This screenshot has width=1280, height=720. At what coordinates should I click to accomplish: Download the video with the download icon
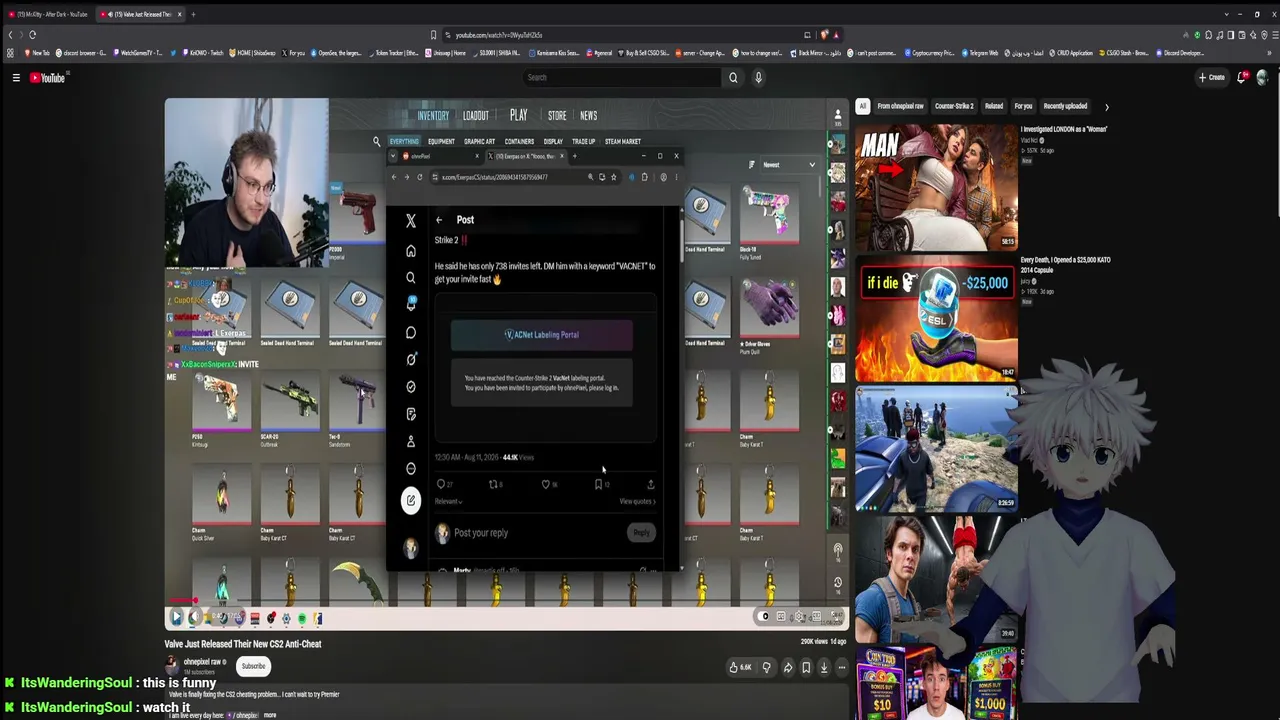[824, 667]
